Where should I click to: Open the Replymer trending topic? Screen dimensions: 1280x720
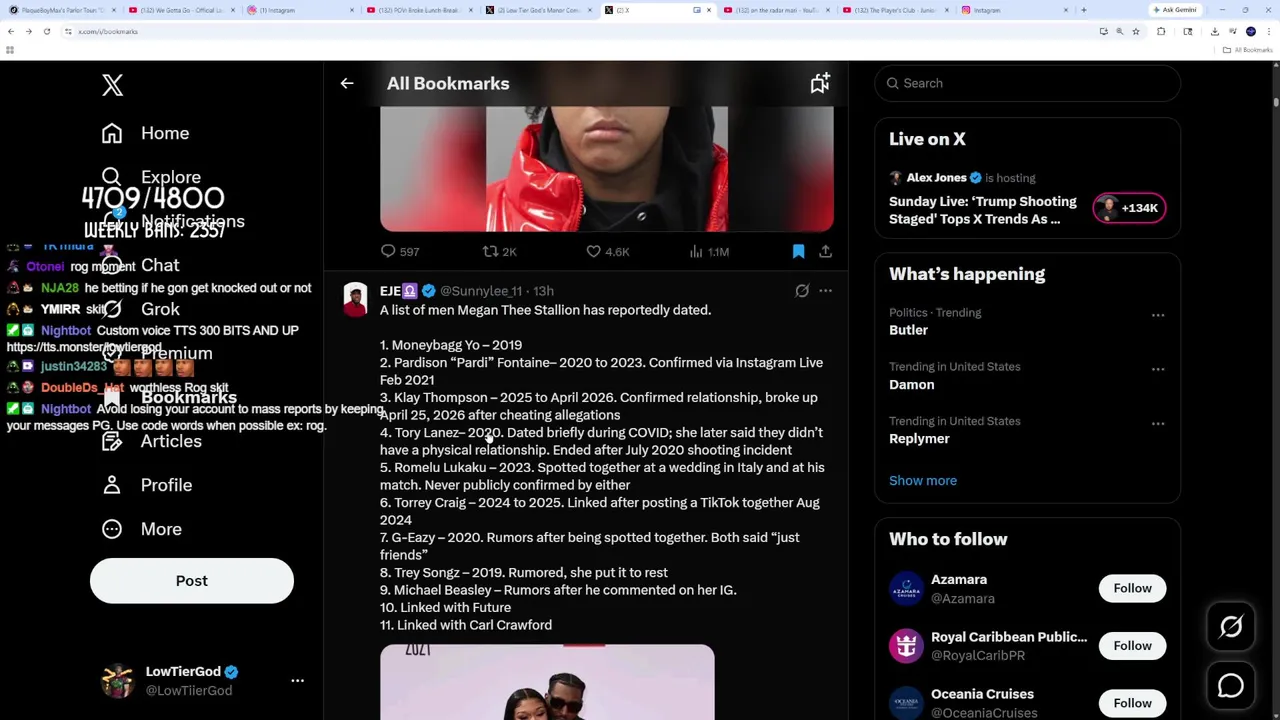click(x=919, y=438)
